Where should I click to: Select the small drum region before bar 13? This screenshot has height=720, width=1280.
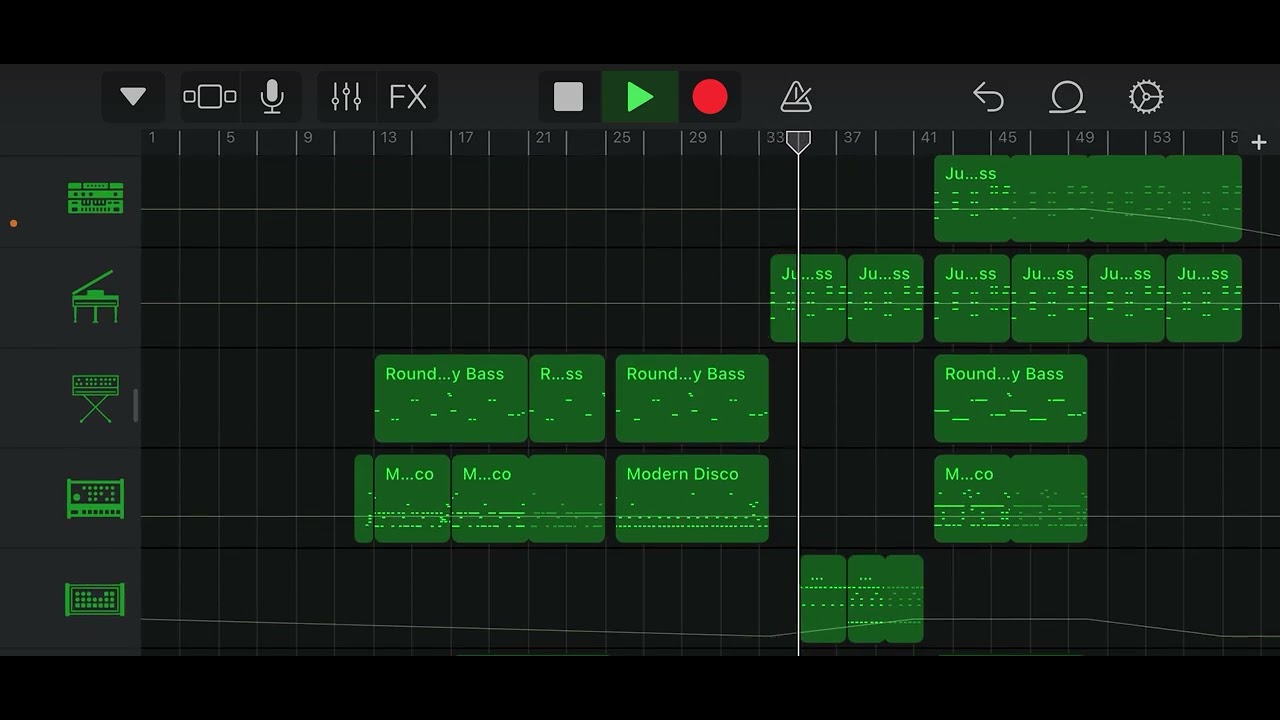tap(364, 498)
